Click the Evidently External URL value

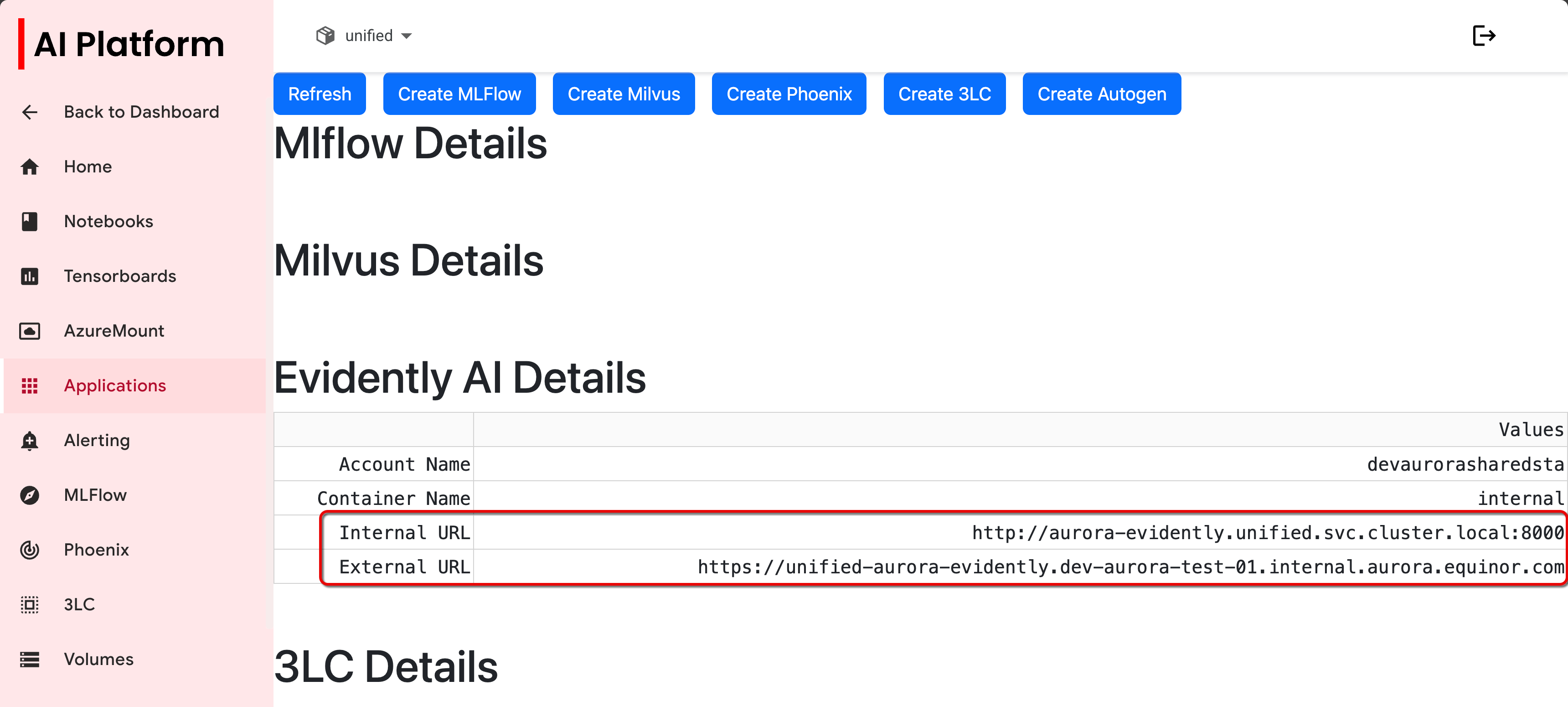point(1130,567)
